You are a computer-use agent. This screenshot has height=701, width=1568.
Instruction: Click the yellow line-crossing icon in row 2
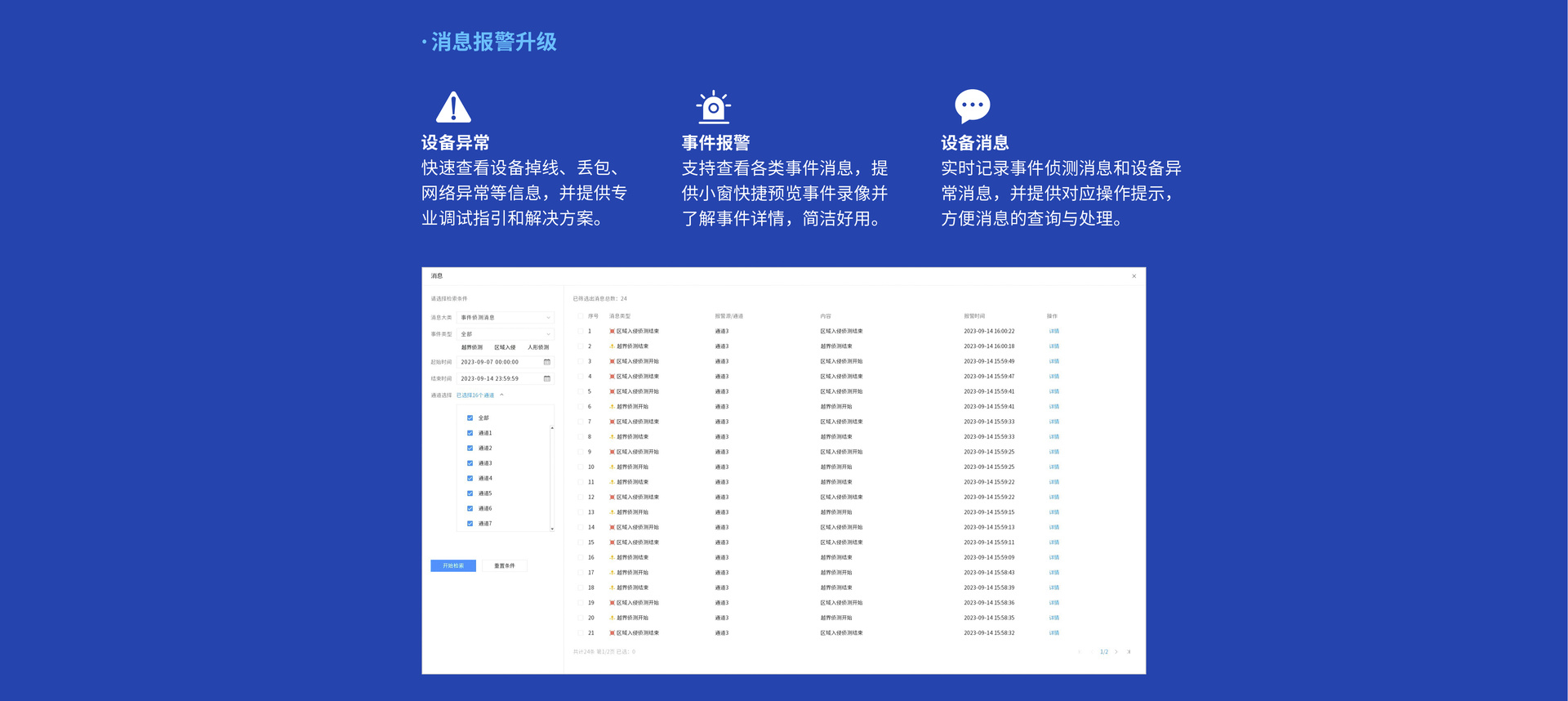pos(612,346)
